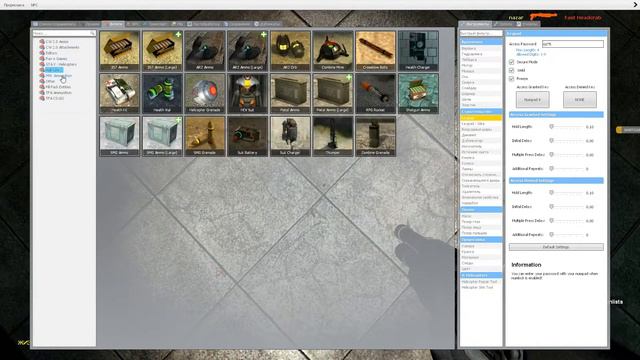Spawn the Combine Mine entity
This screenshot has height=360, width=640.
(333, 51)
